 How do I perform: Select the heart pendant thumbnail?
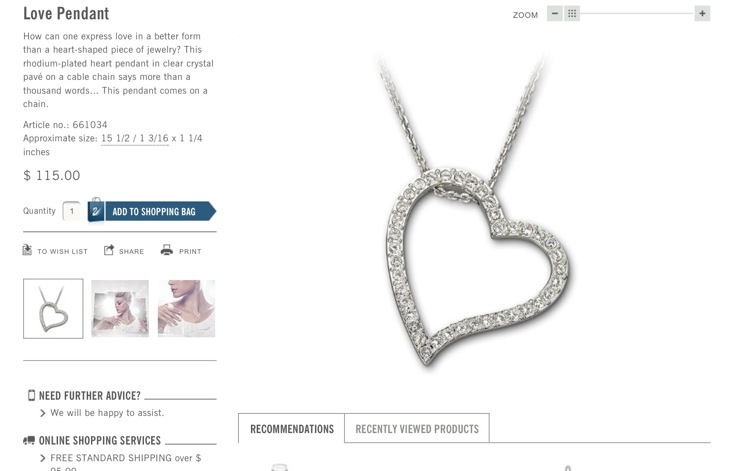(x=53, y=309)
